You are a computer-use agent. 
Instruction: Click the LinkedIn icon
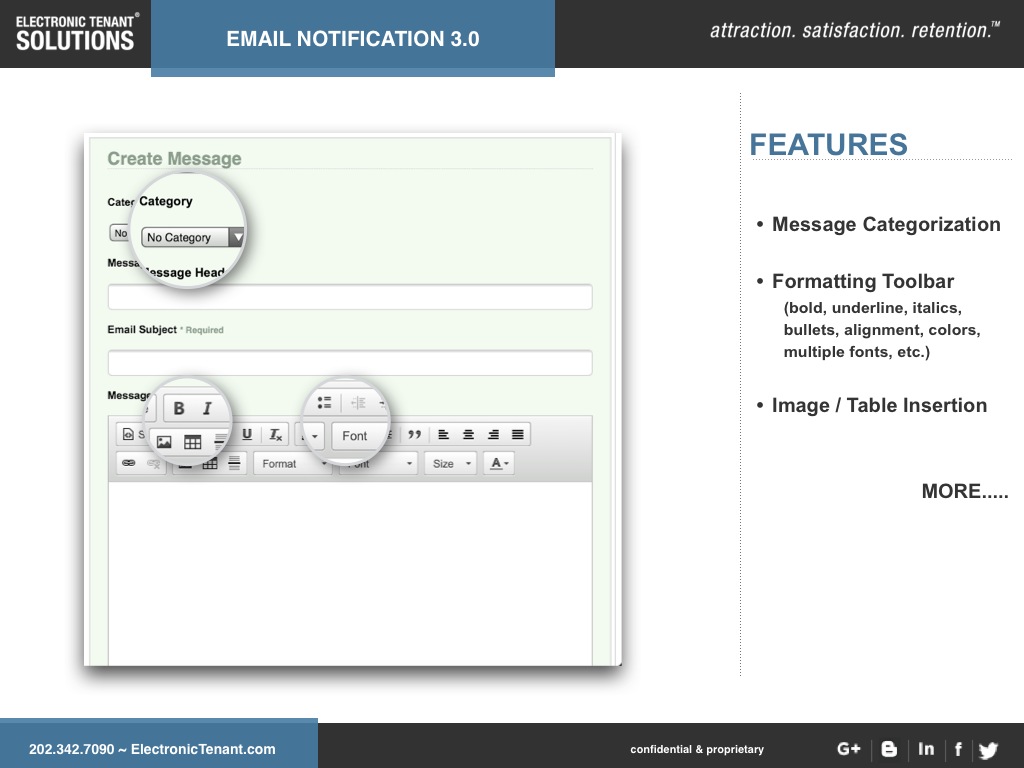click(926, 749)
